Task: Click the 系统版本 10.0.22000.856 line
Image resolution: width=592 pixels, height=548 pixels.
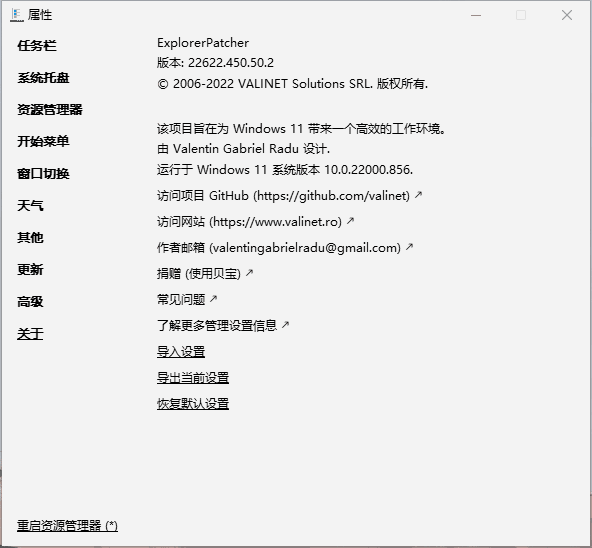Action: tap(285, 170)
